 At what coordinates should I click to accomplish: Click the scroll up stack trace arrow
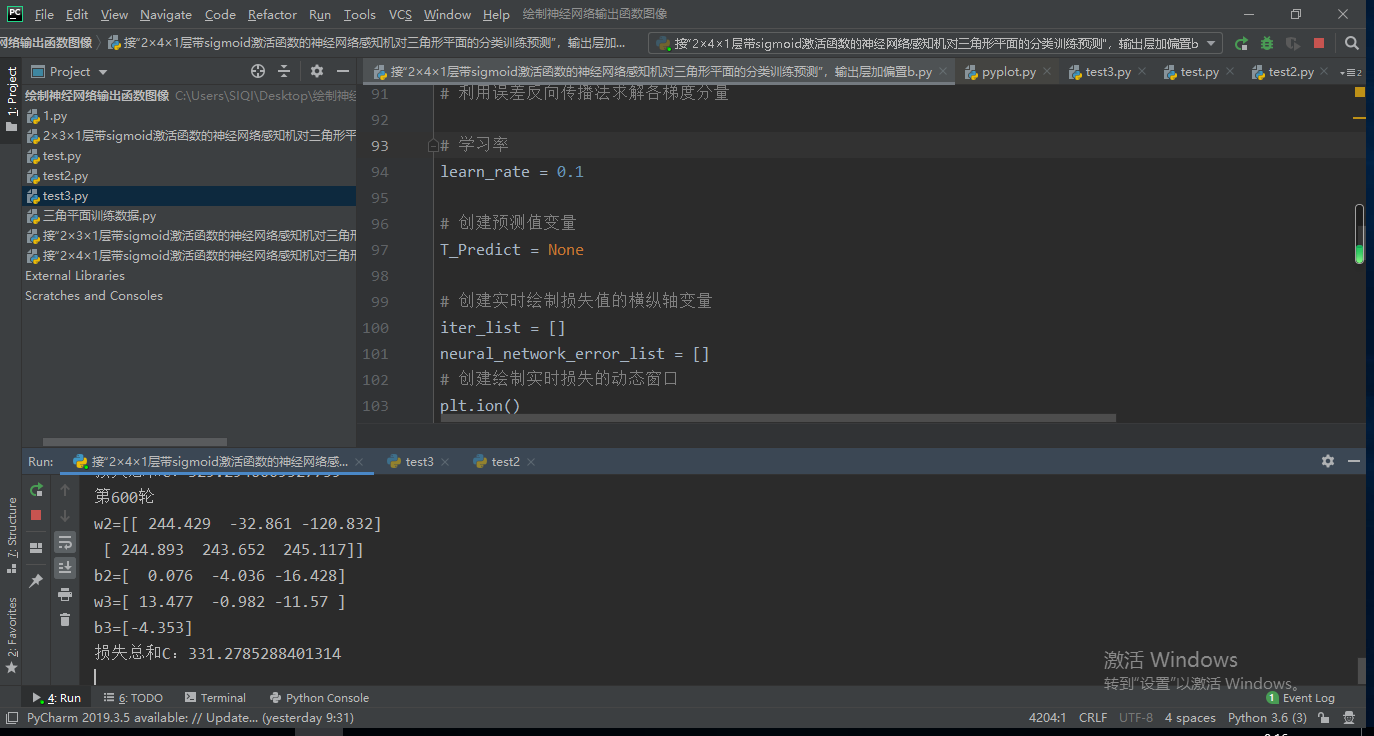coord(65,490)
